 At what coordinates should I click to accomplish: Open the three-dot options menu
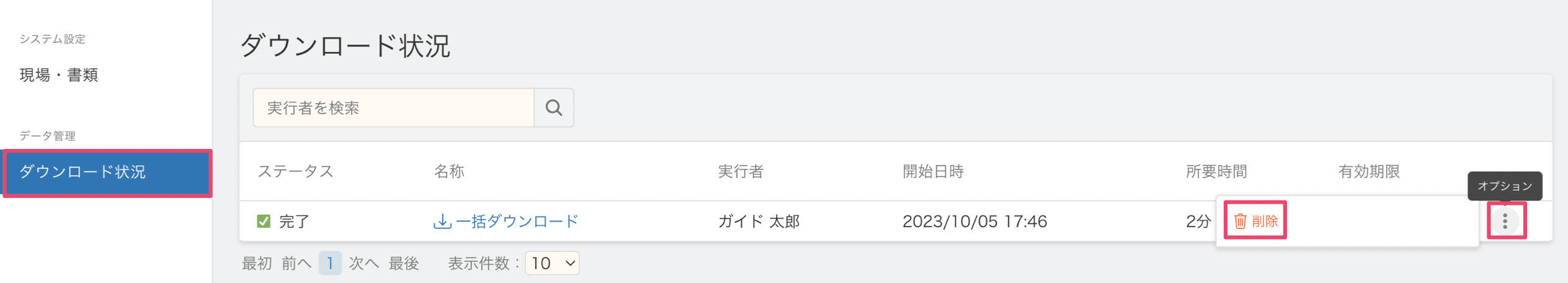click(x=1505, y=221)
